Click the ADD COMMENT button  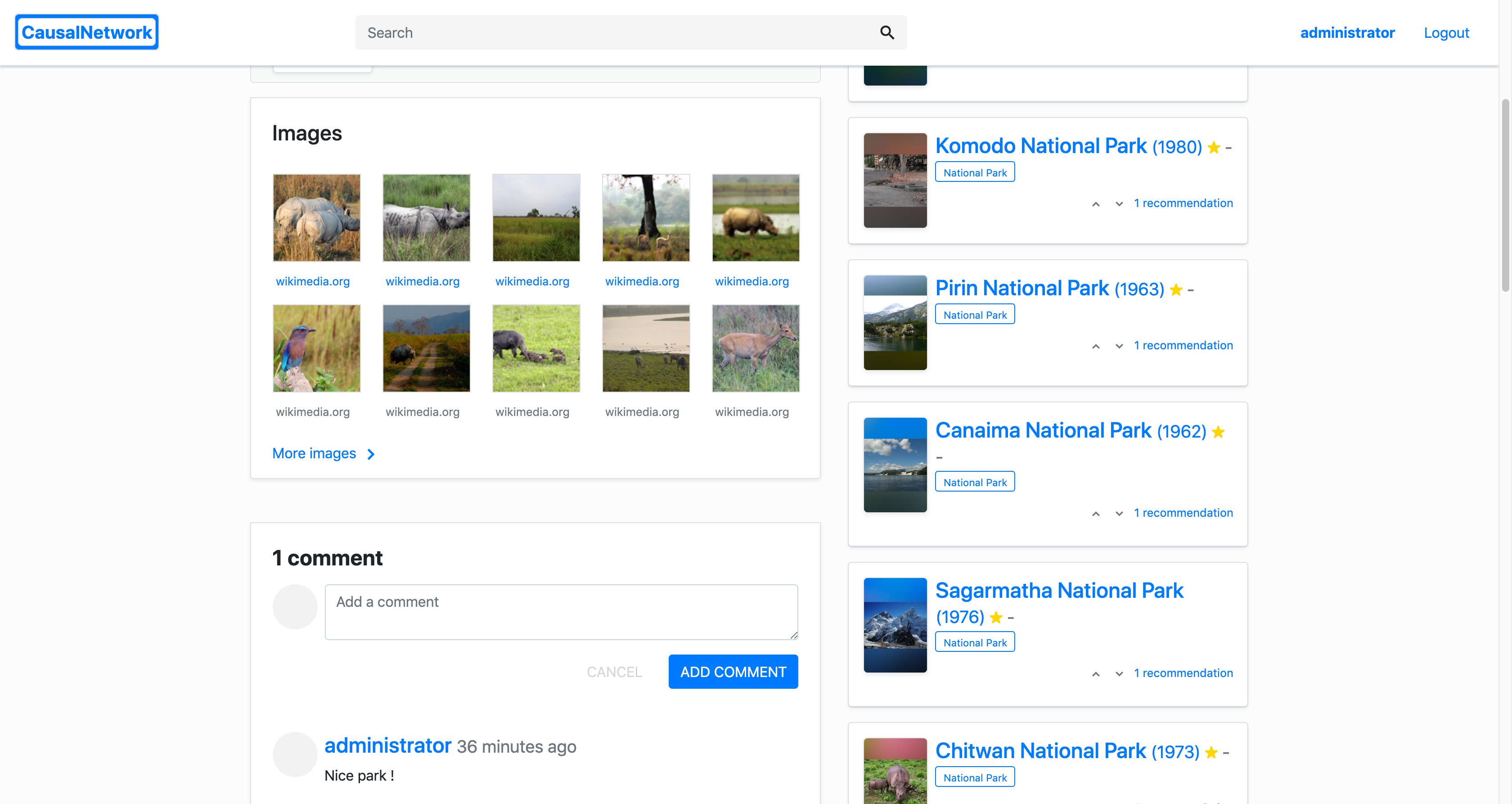[733, 671]
